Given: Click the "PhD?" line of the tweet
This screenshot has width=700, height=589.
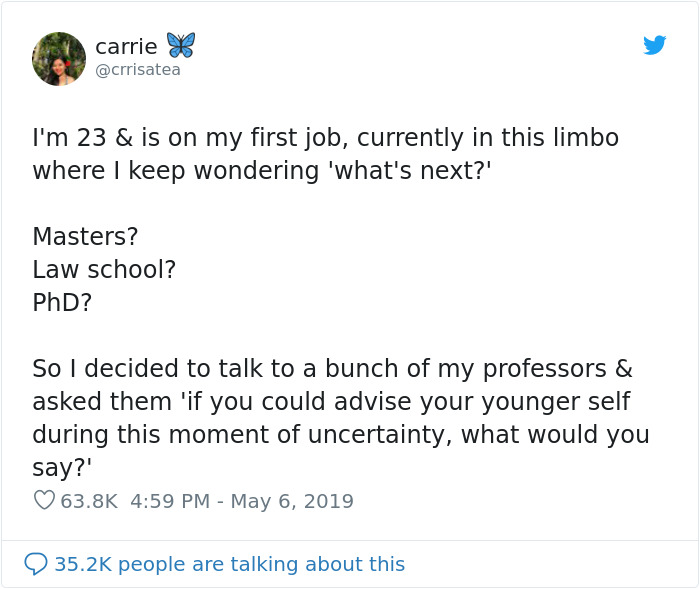Looking at the screenshot, I should tap(62, 302).
